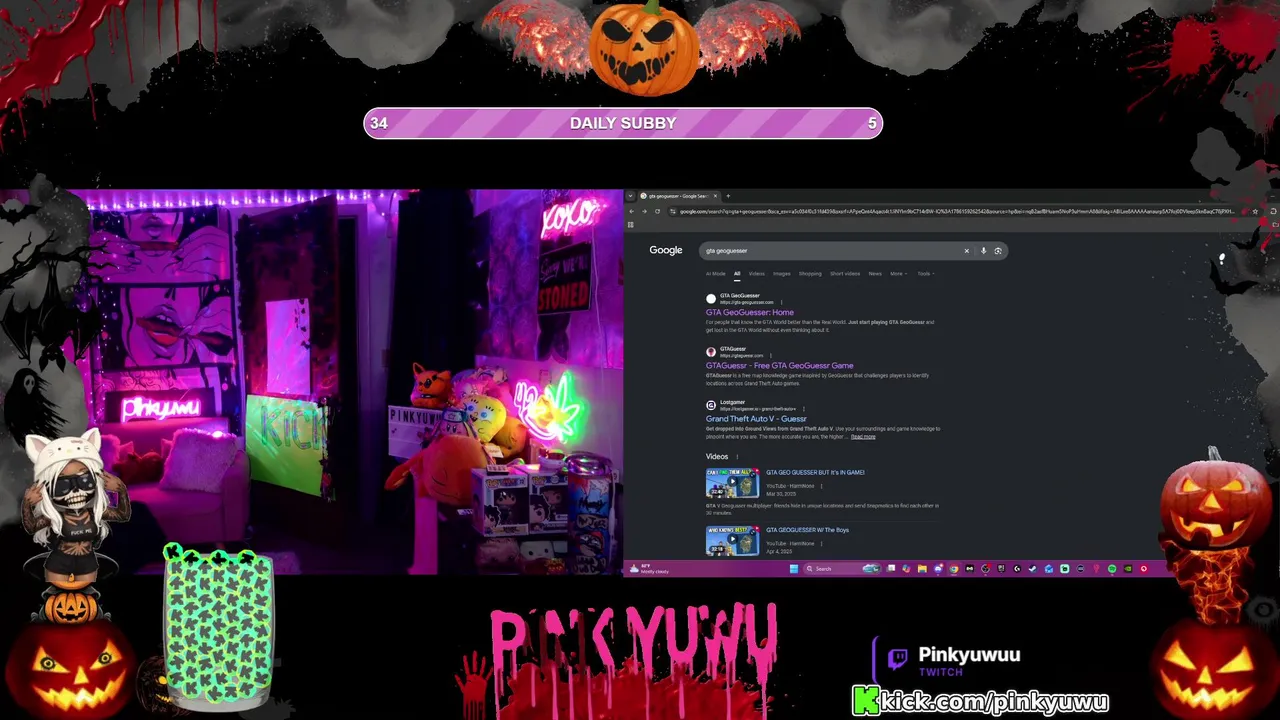Switch to the Videos search tab
The height and width of the screenshot is (720, 1280).
(757, 274)
